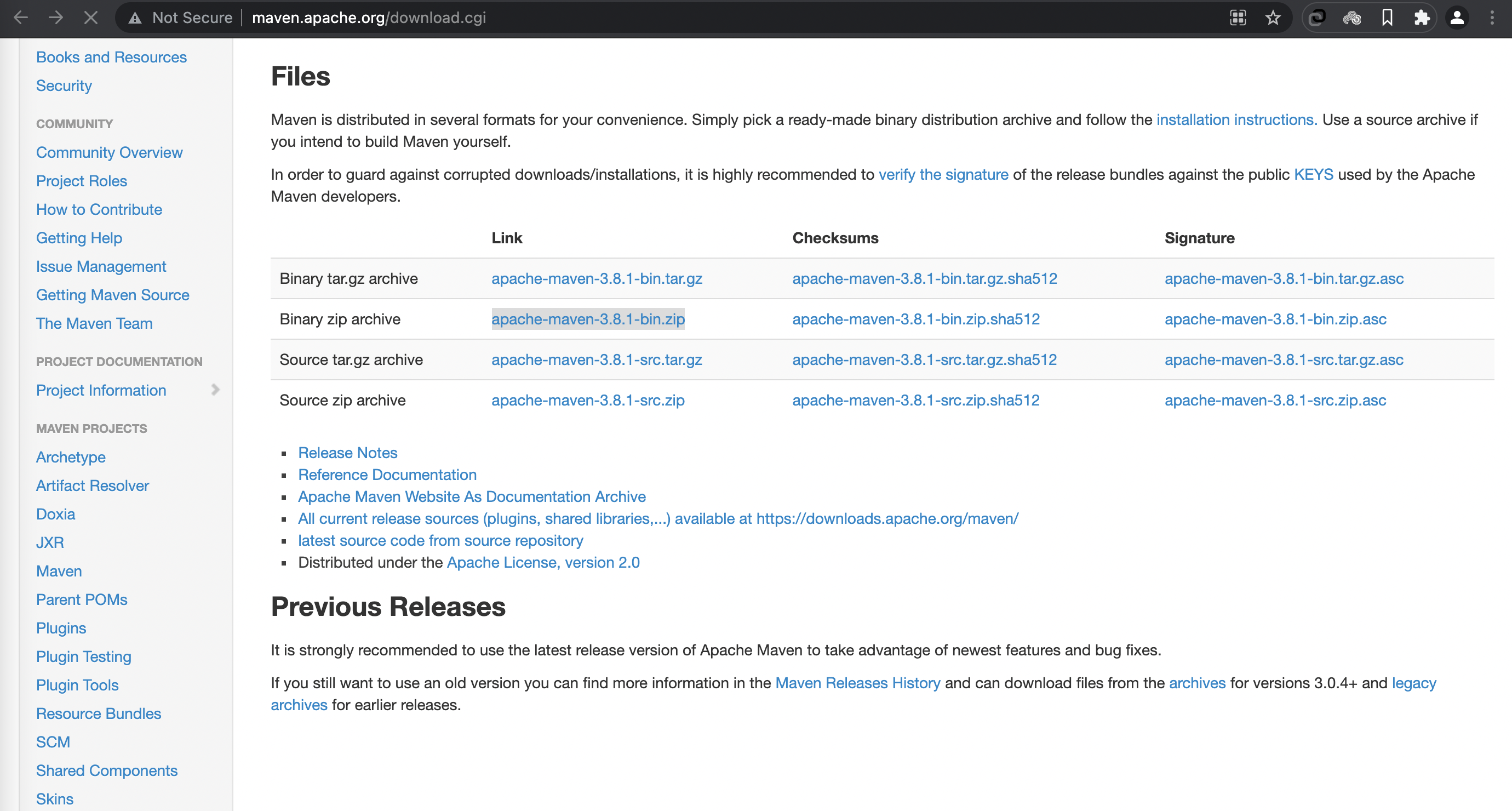Screen dimensions: 1512x811
Task: Open Chrome three-dot menu
Action: (x=1491, y=18)
